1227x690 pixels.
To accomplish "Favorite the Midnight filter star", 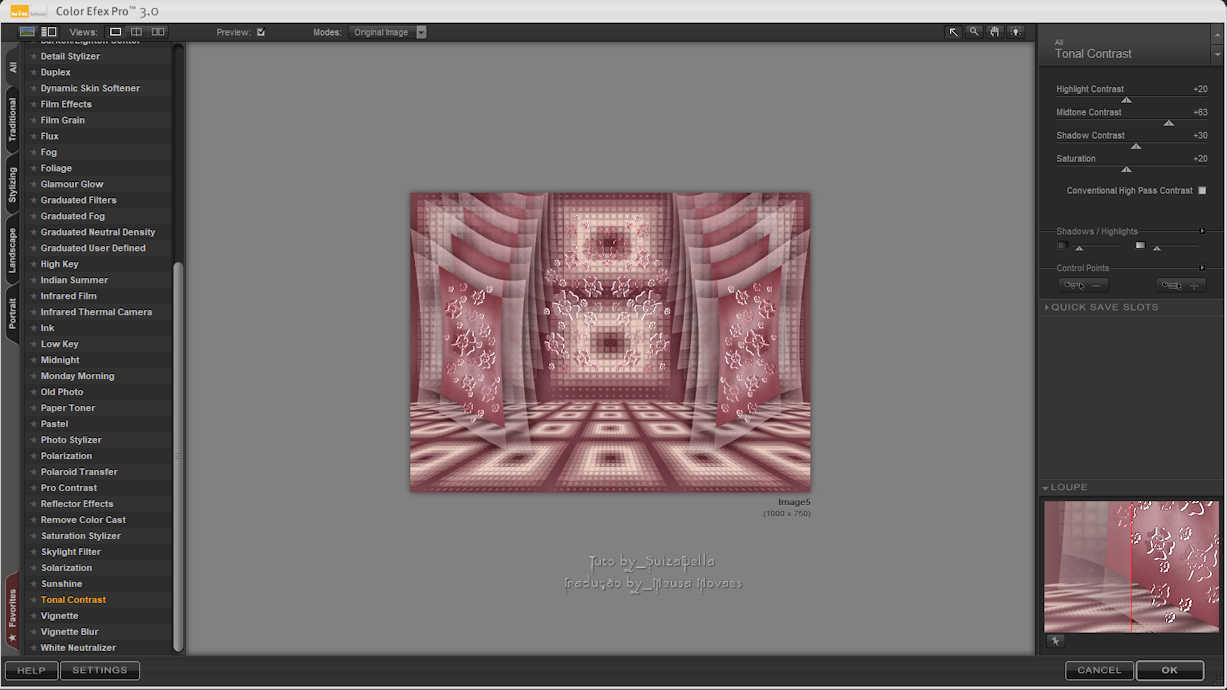I will click(x=34, y=360).
